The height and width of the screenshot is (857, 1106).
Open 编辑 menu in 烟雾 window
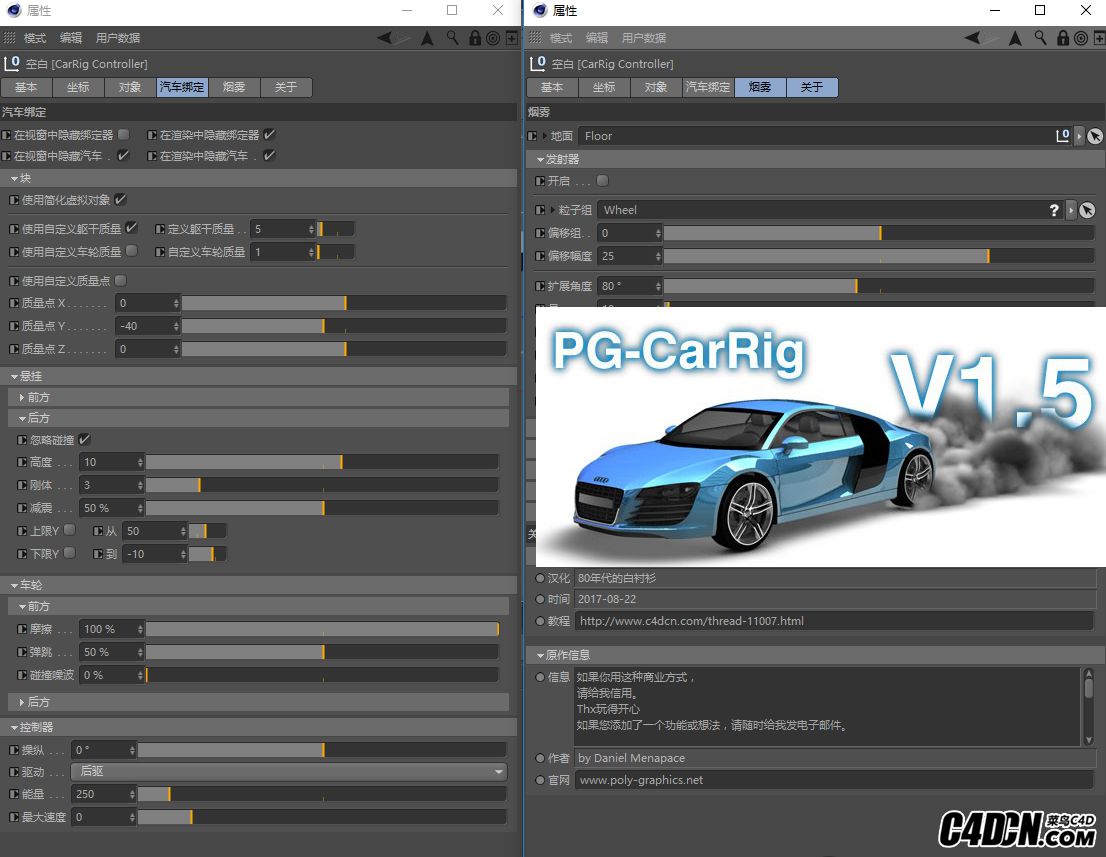point(597,38)
